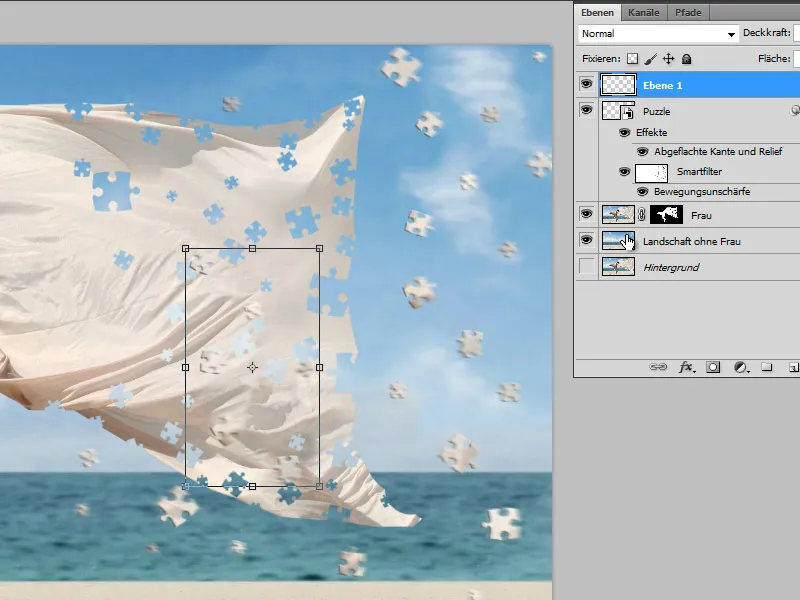The width and height of the screenshot is (800, 600).
Task: Create a new adjustment layer
Action: coord(741,367)
